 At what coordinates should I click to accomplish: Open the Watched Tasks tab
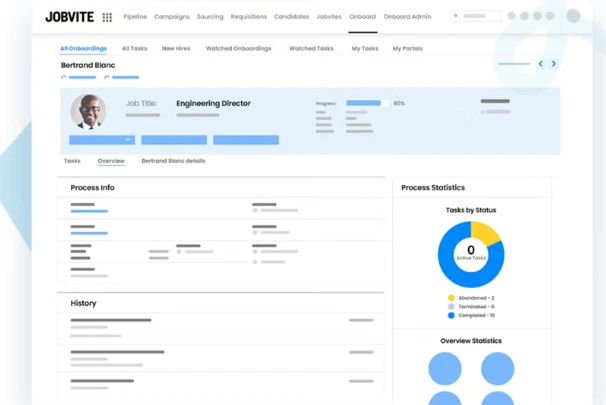[311, 48]
